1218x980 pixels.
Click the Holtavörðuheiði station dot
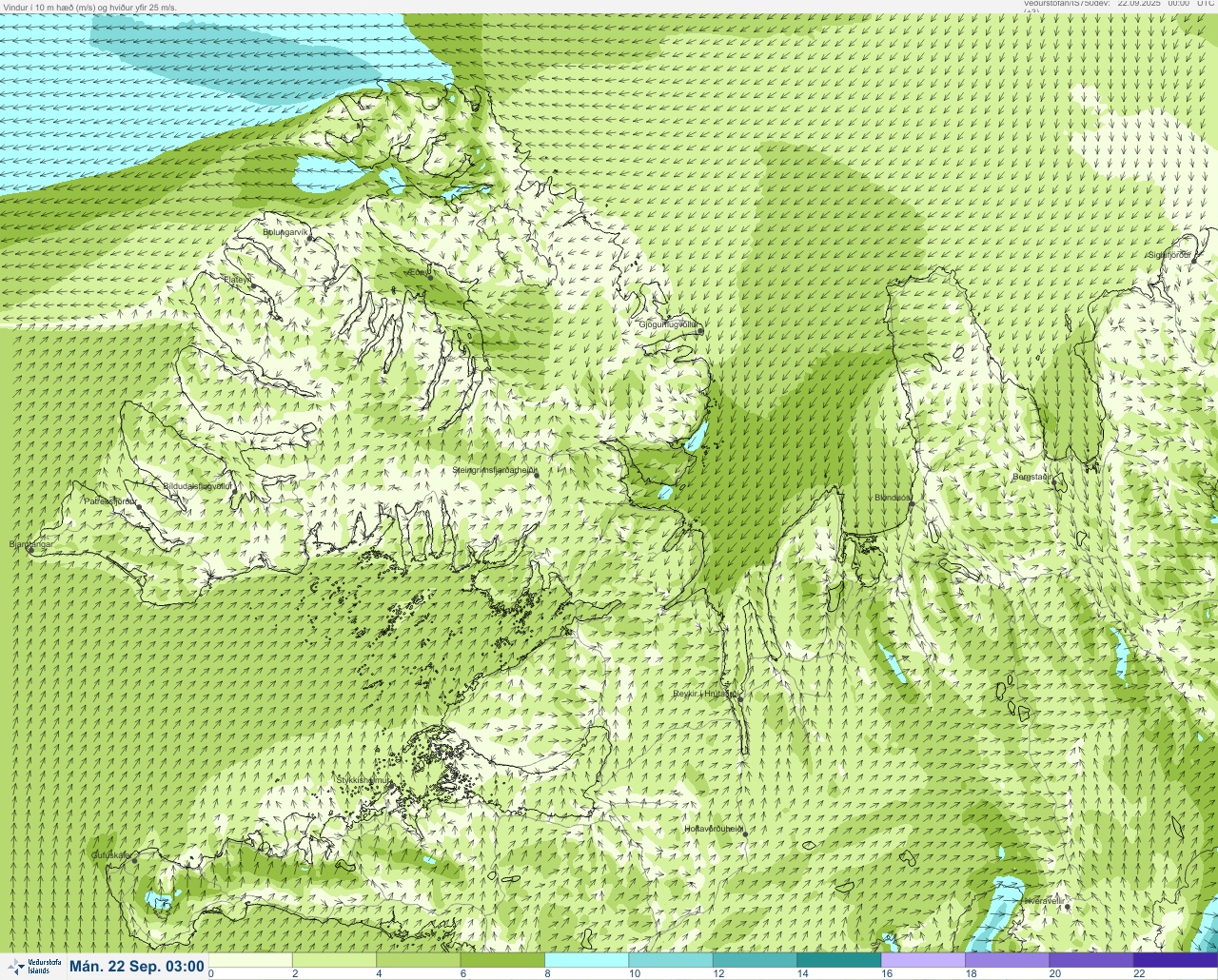pos(745,834)
